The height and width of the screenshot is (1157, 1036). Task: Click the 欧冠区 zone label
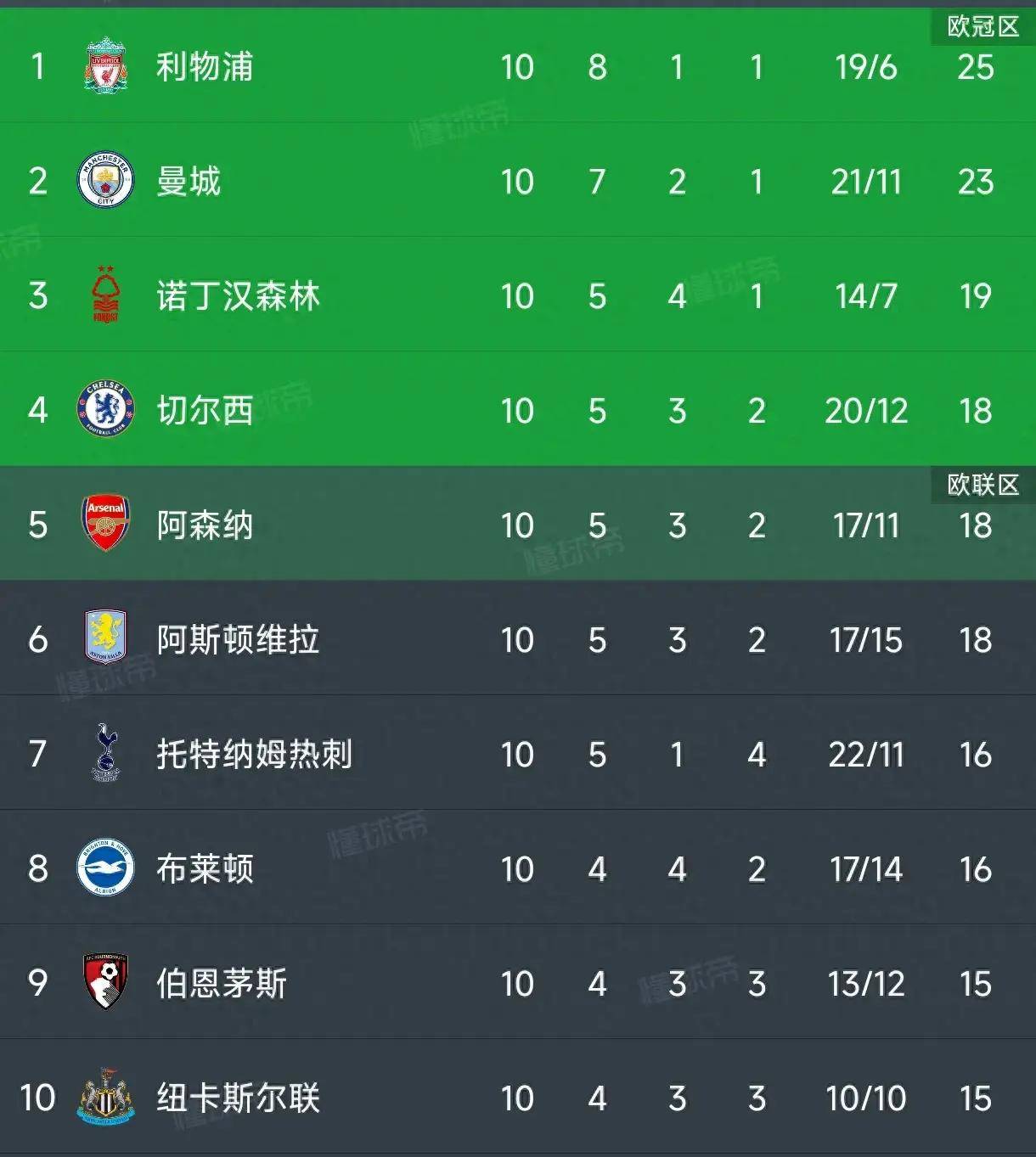pos(983,27)
